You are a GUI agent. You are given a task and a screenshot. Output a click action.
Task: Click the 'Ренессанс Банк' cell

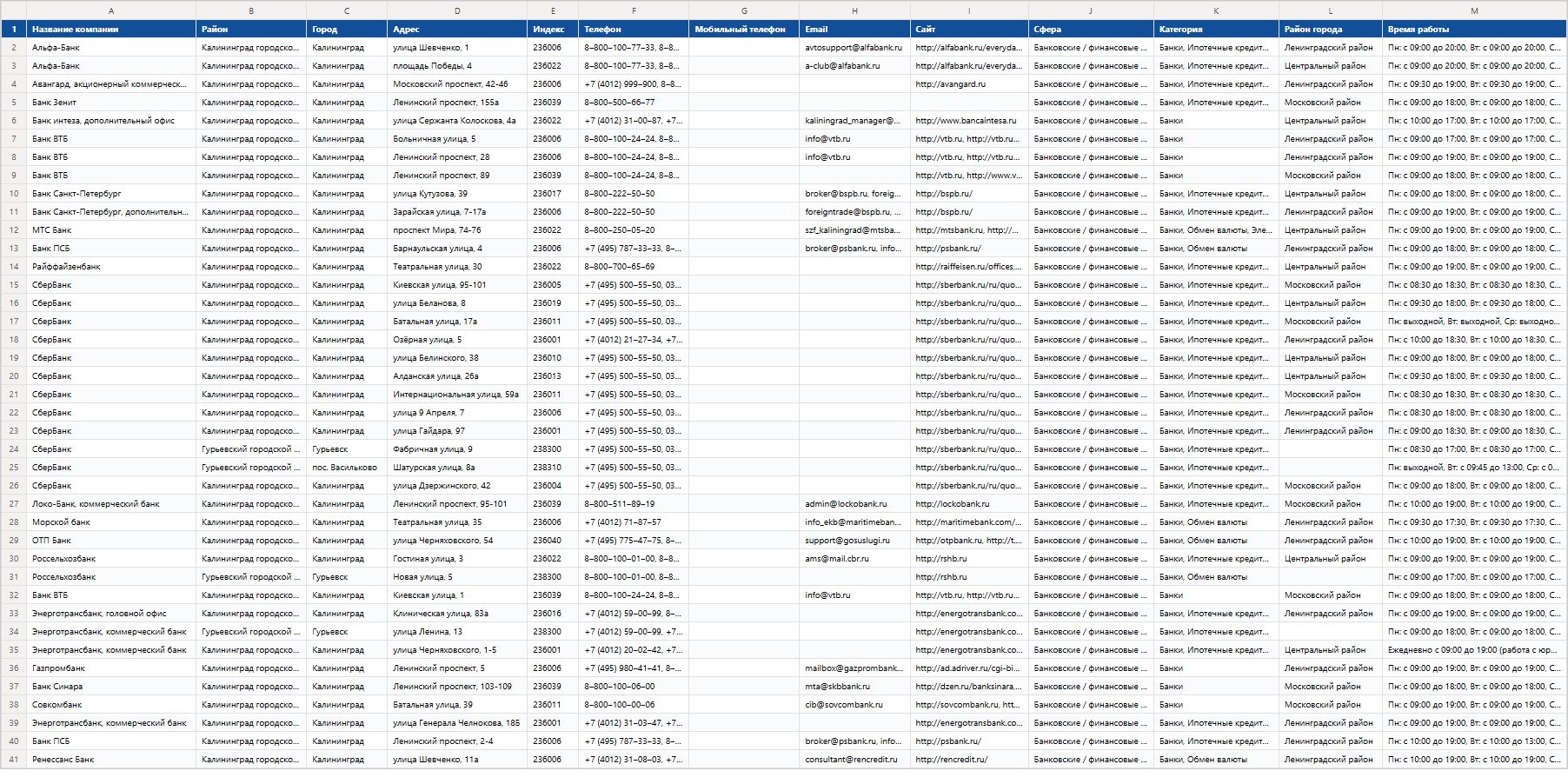point(111,760)
